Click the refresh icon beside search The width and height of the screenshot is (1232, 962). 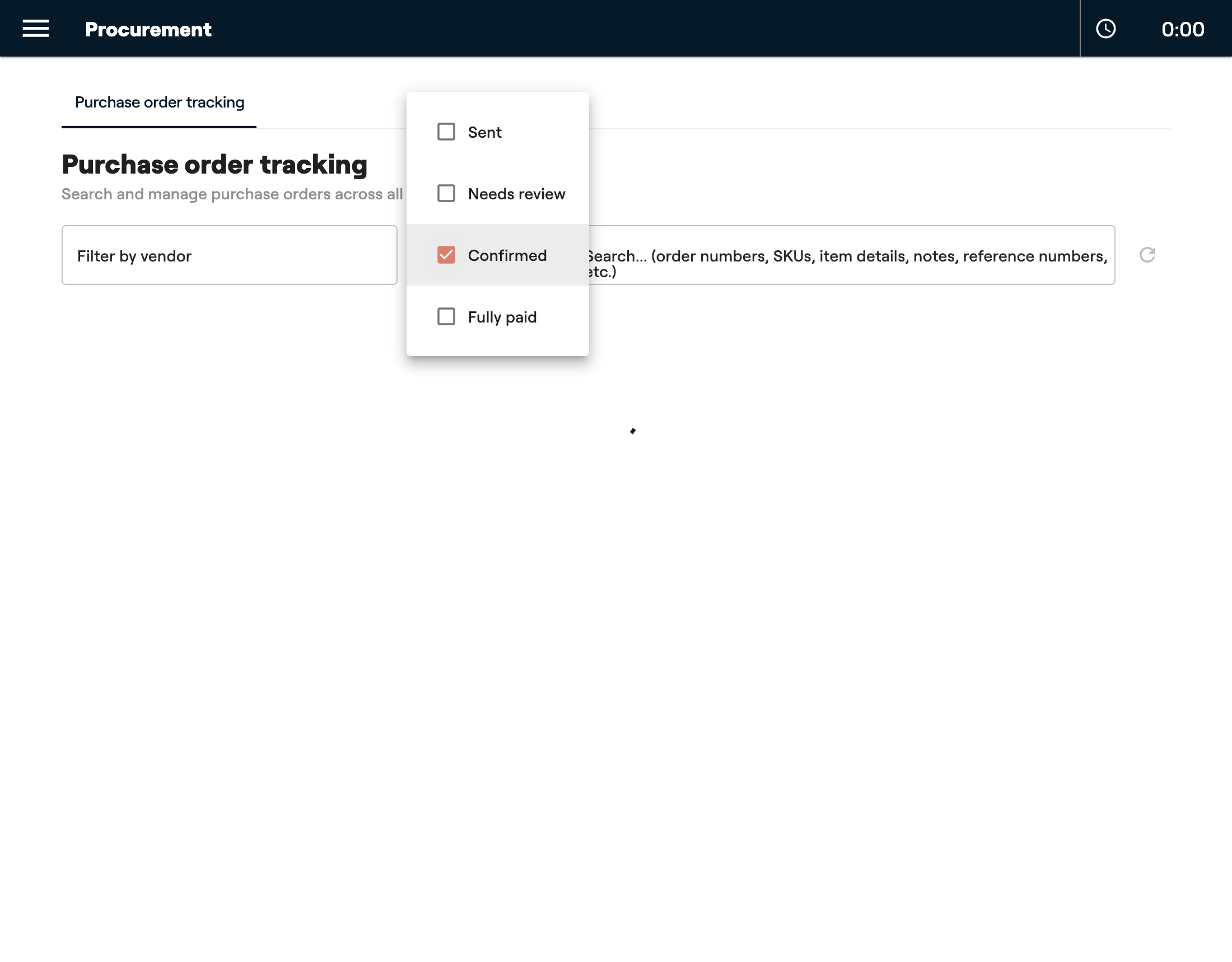[x=1147, y=255]
